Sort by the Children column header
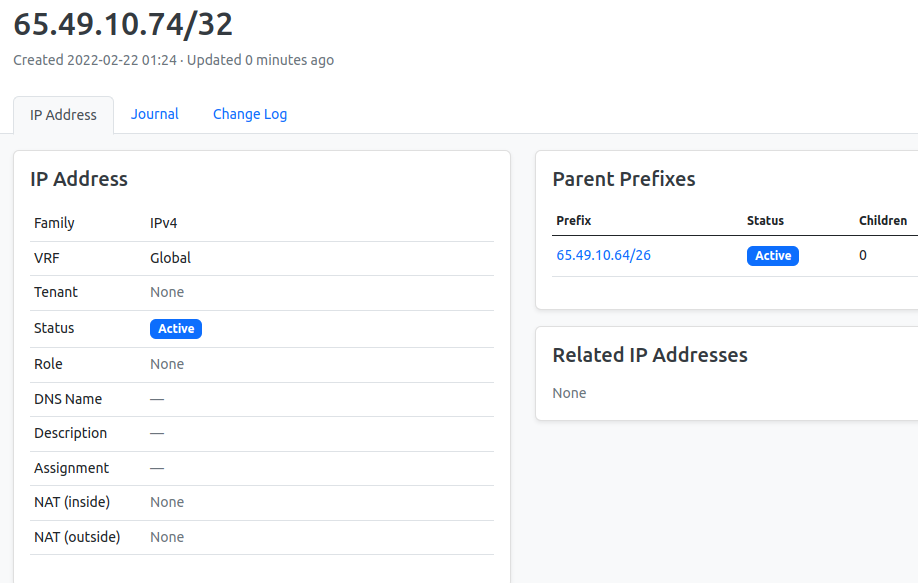 pos(883,221)
